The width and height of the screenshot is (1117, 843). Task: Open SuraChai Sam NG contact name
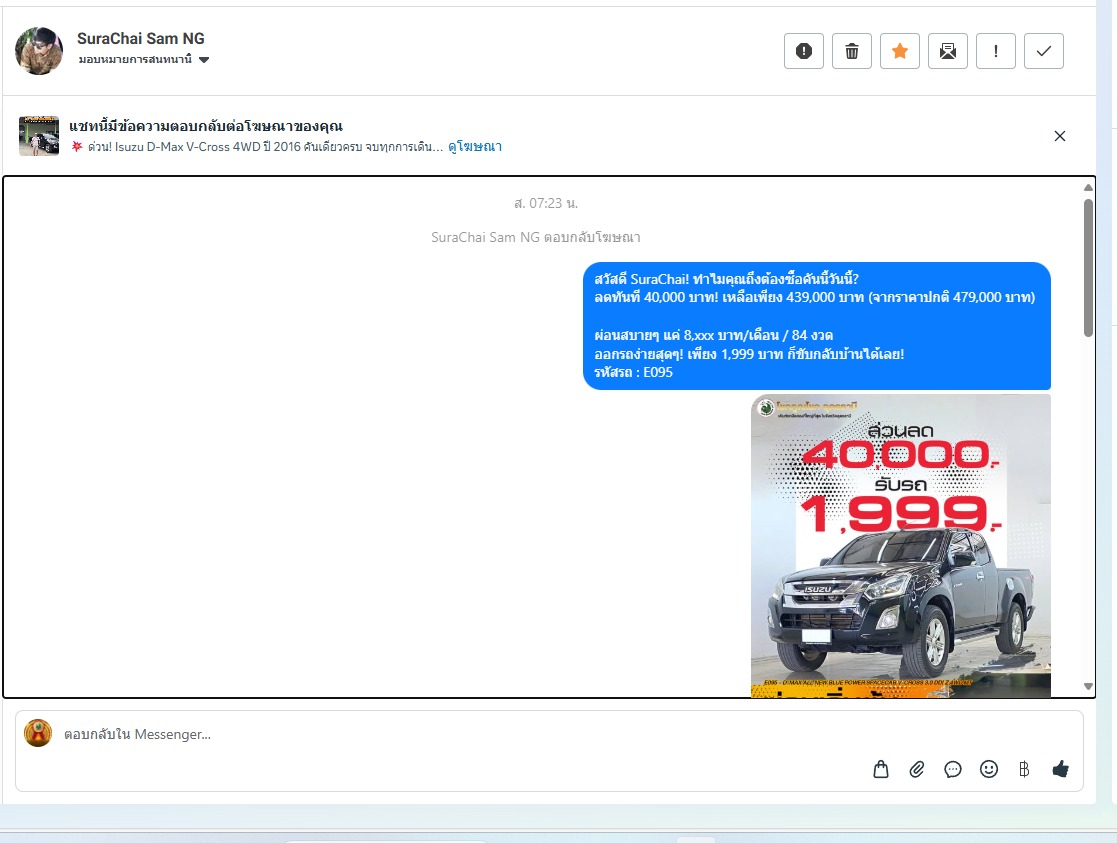point(141,38)
